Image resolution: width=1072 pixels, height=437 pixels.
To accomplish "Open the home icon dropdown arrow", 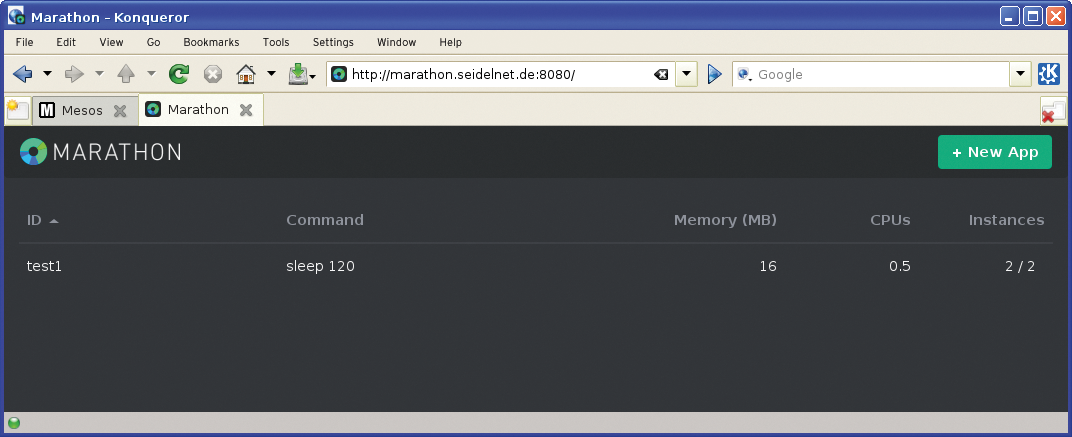I will [x=271, y=73].
